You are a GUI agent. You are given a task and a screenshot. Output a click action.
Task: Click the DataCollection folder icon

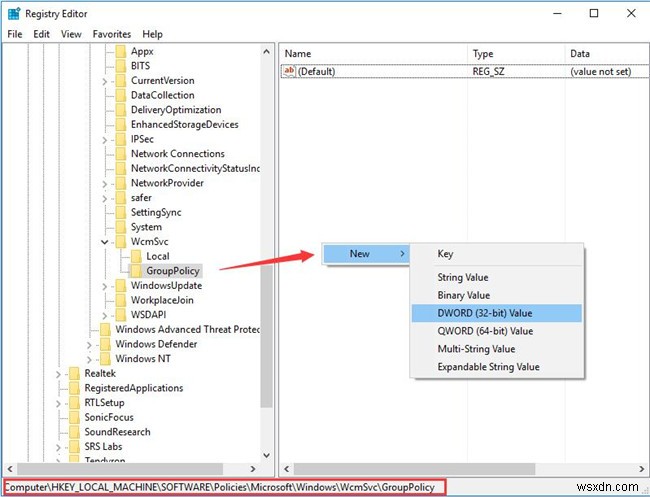(121, 95)
